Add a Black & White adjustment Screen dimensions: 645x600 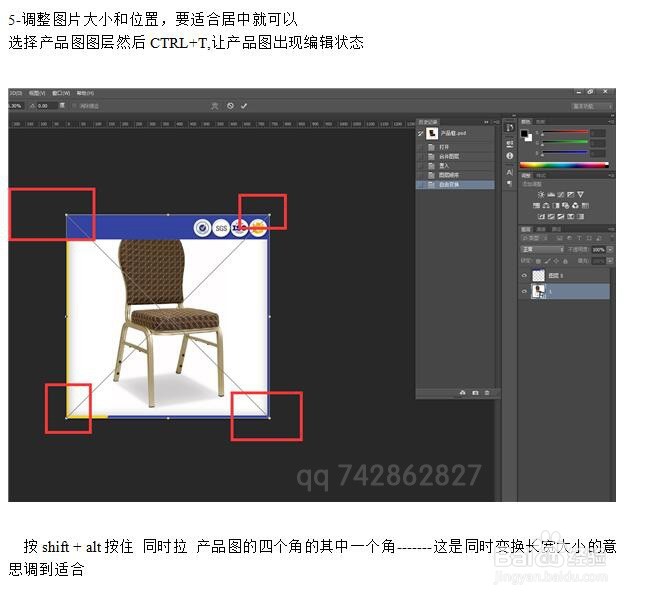pos(556,206)
